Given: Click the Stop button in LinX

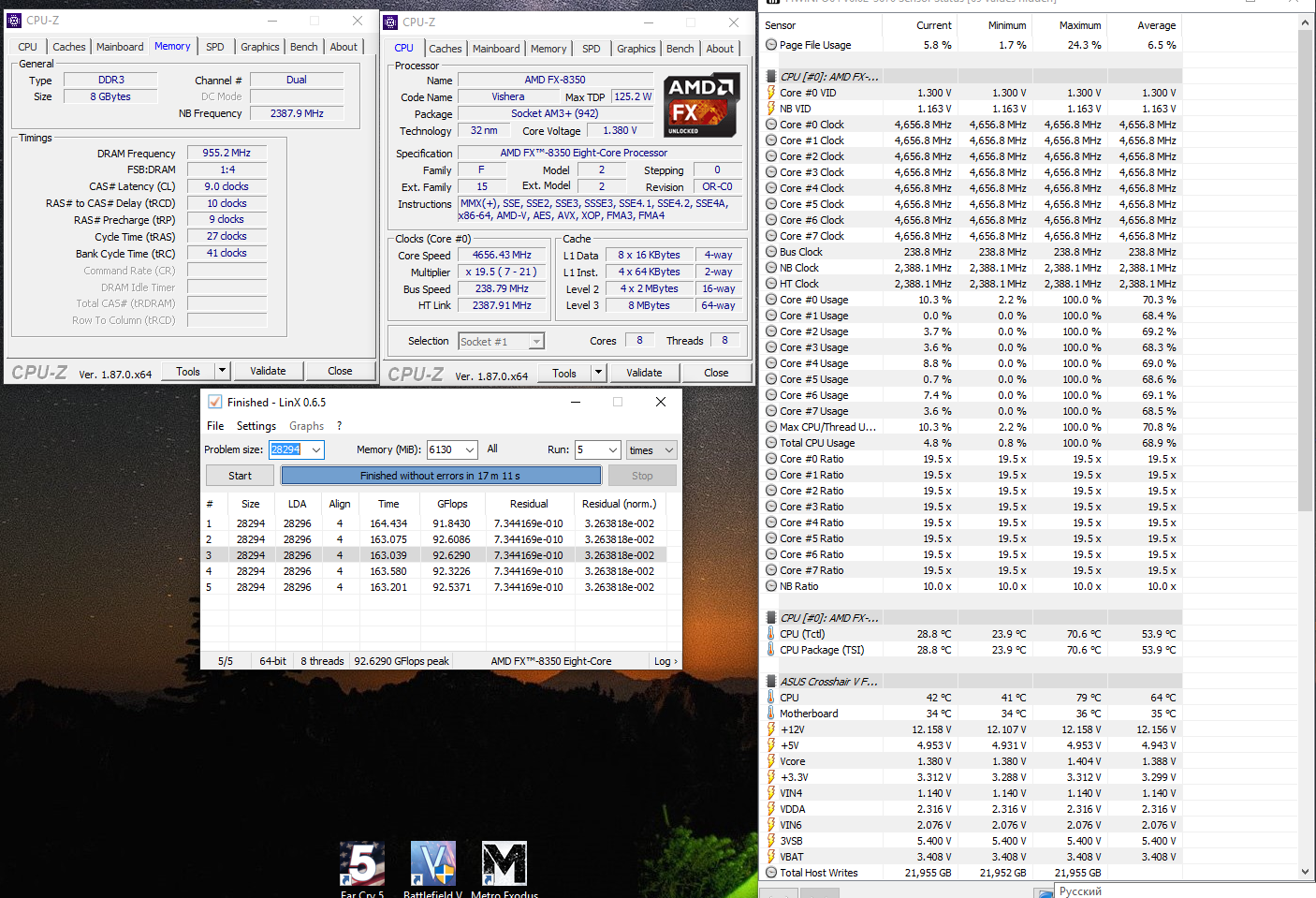Looking at the screenshot, I should (642, 476).
